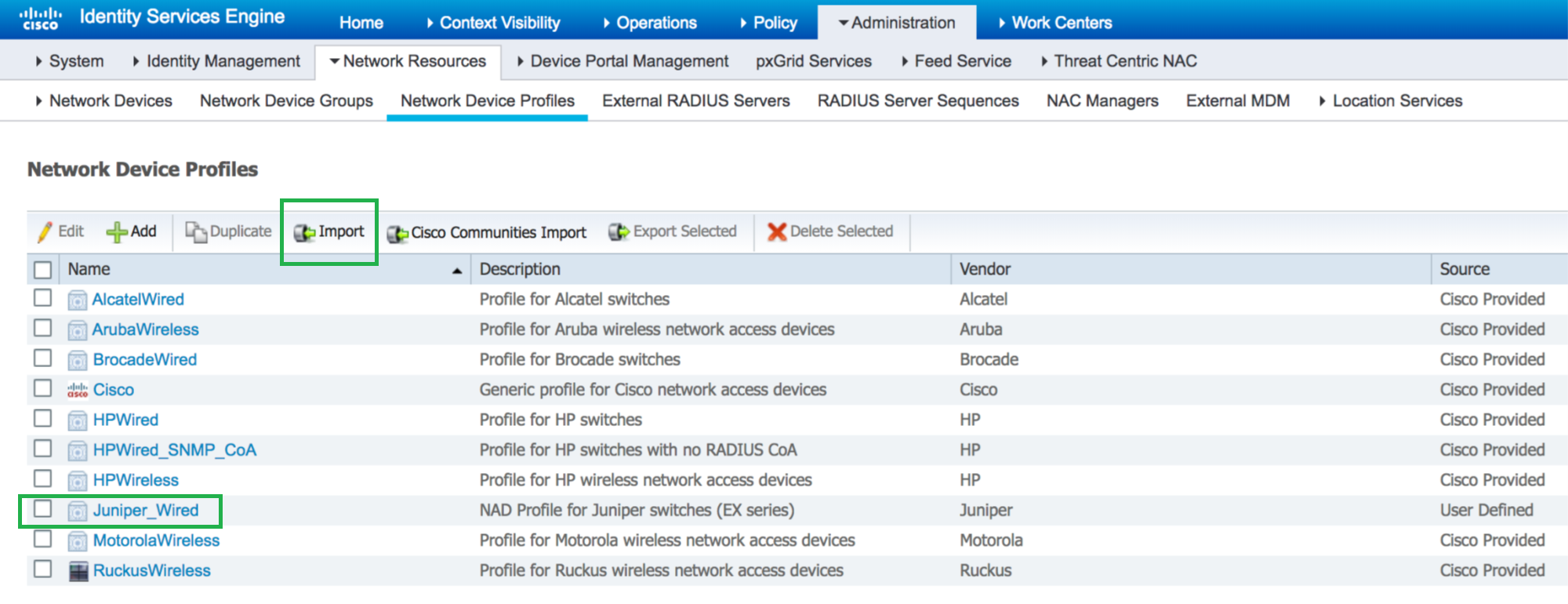This screenshot has width=1568, height=604.
Task: Toggle the select-all header checkbox
Action: [43, 270]
